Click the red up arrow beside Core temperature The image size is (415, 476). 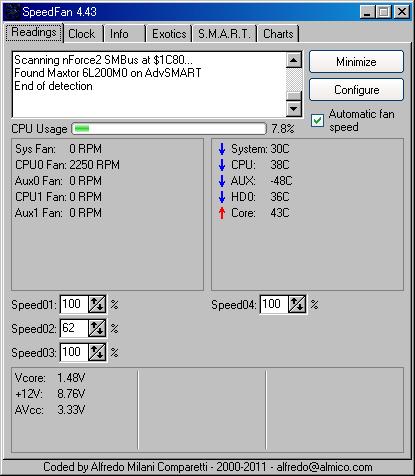(x=222, y=213)
